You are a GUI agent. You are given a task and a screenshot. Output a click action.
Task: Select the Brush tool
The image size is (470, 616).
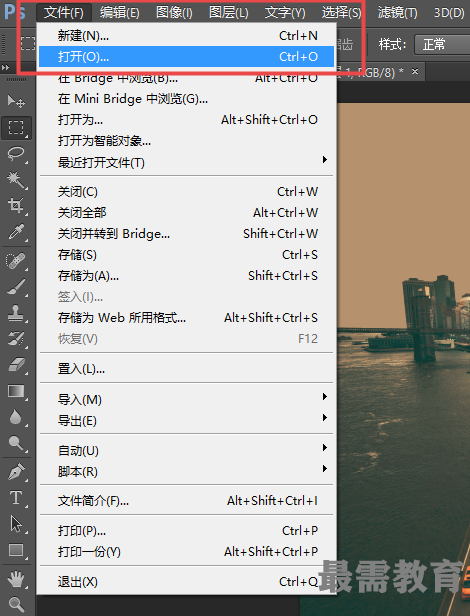[16, 287]
